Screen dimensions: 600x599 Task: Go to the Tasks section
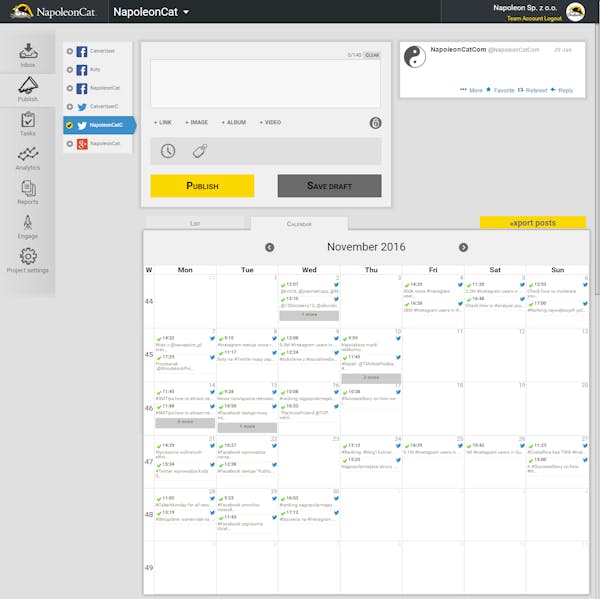[x=28, y=124]
